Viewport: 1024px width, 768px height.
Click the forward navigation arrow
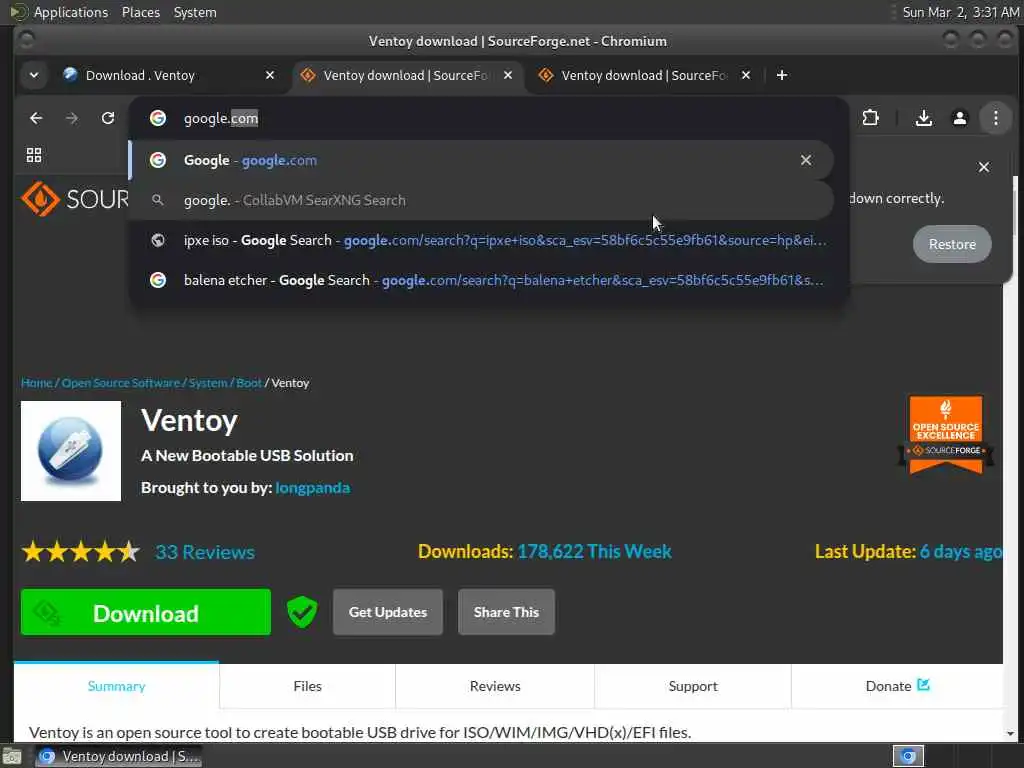pyautogui.click(x=72, y=118)
